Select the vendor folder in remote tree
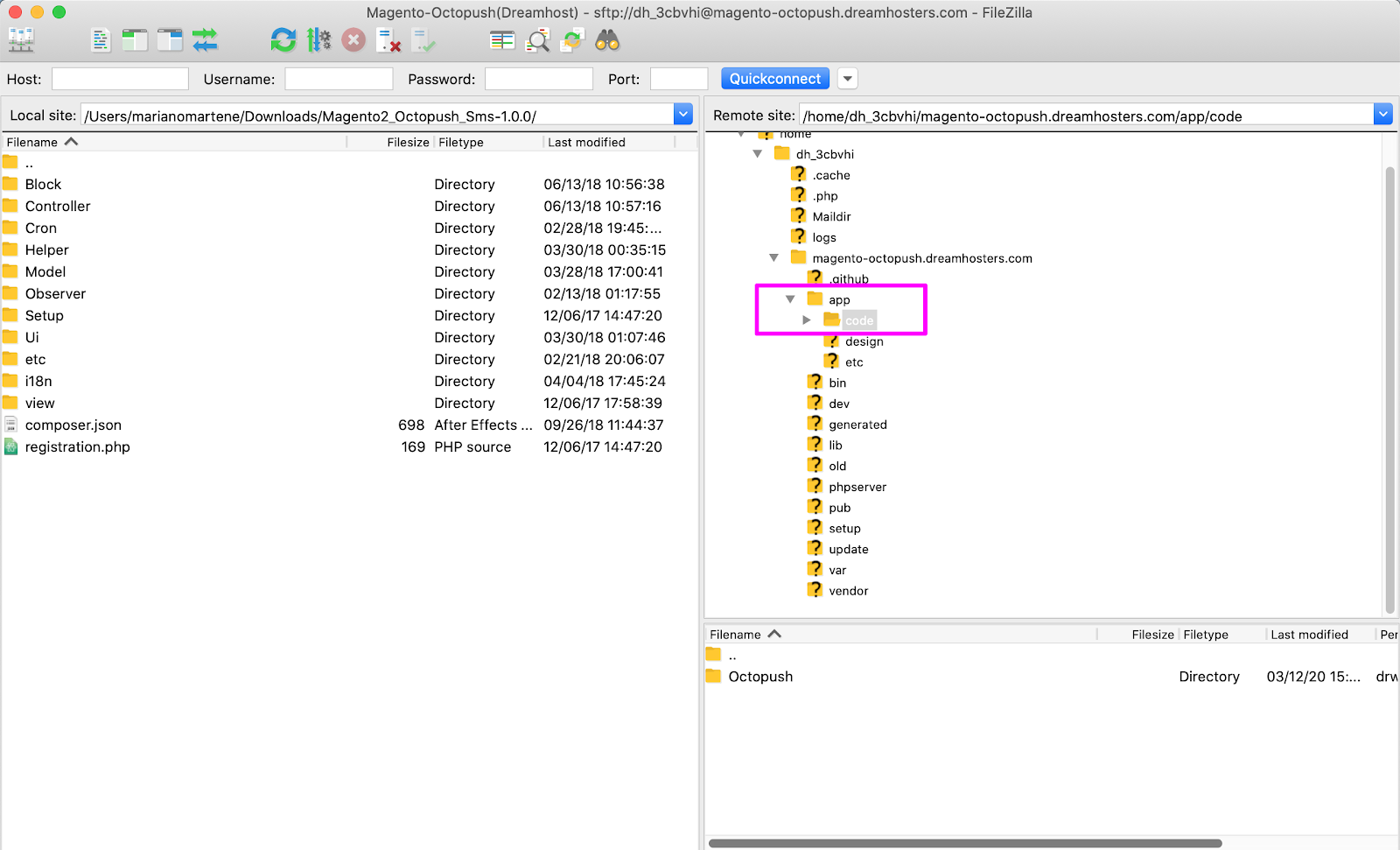 [x=849, y=592]
